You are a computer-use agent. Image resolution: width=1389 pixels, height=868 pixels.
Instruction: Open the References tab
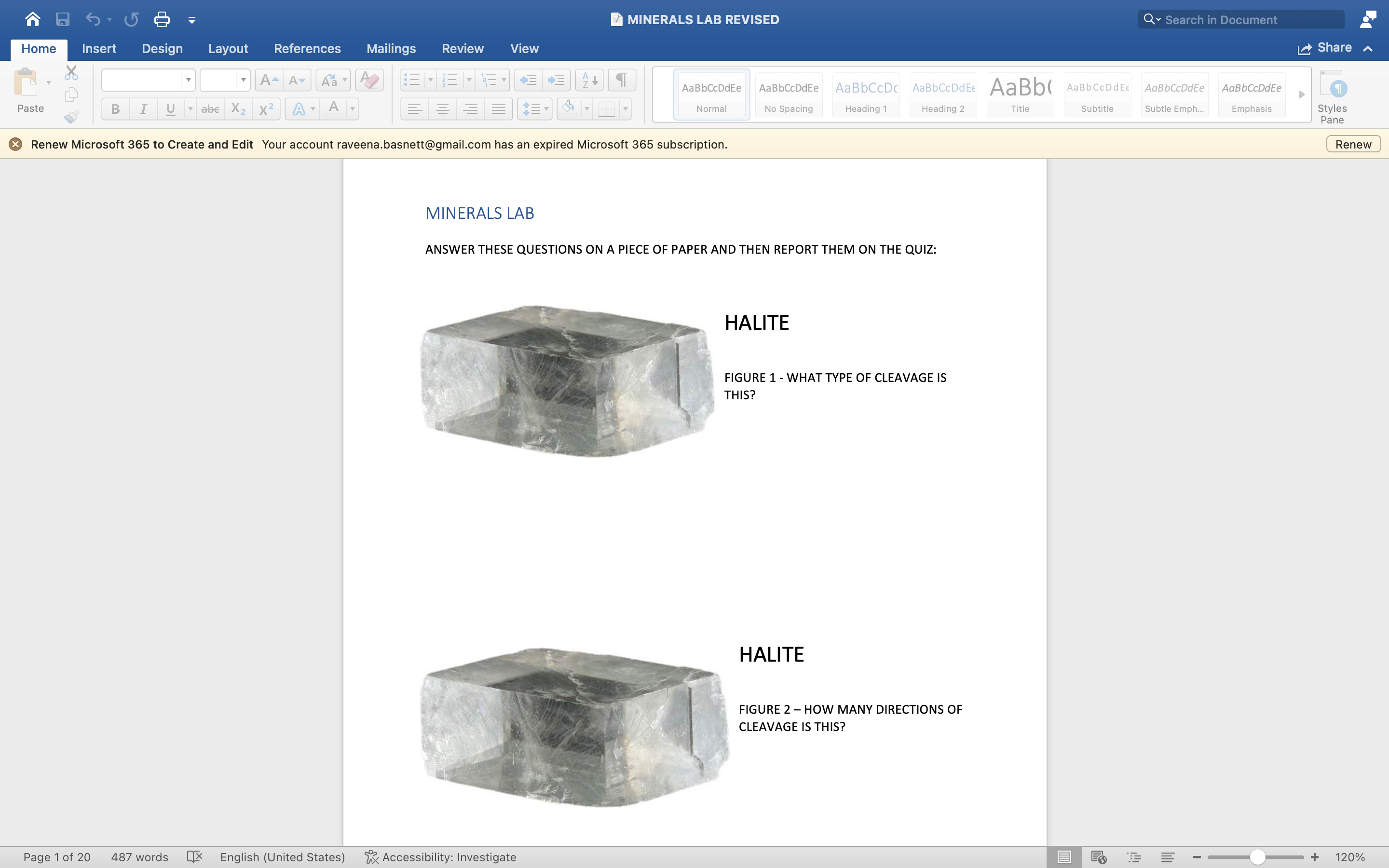click(x=307, y=49)
